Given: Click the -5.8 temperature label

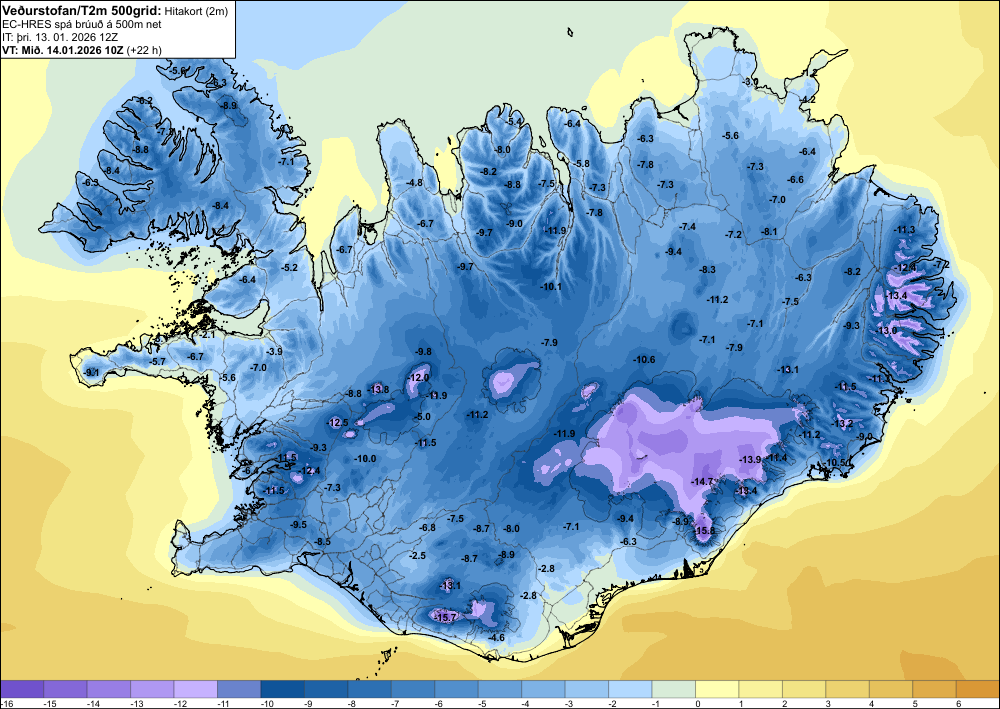Looking at the screenshot, I should (x=582, y=164).
